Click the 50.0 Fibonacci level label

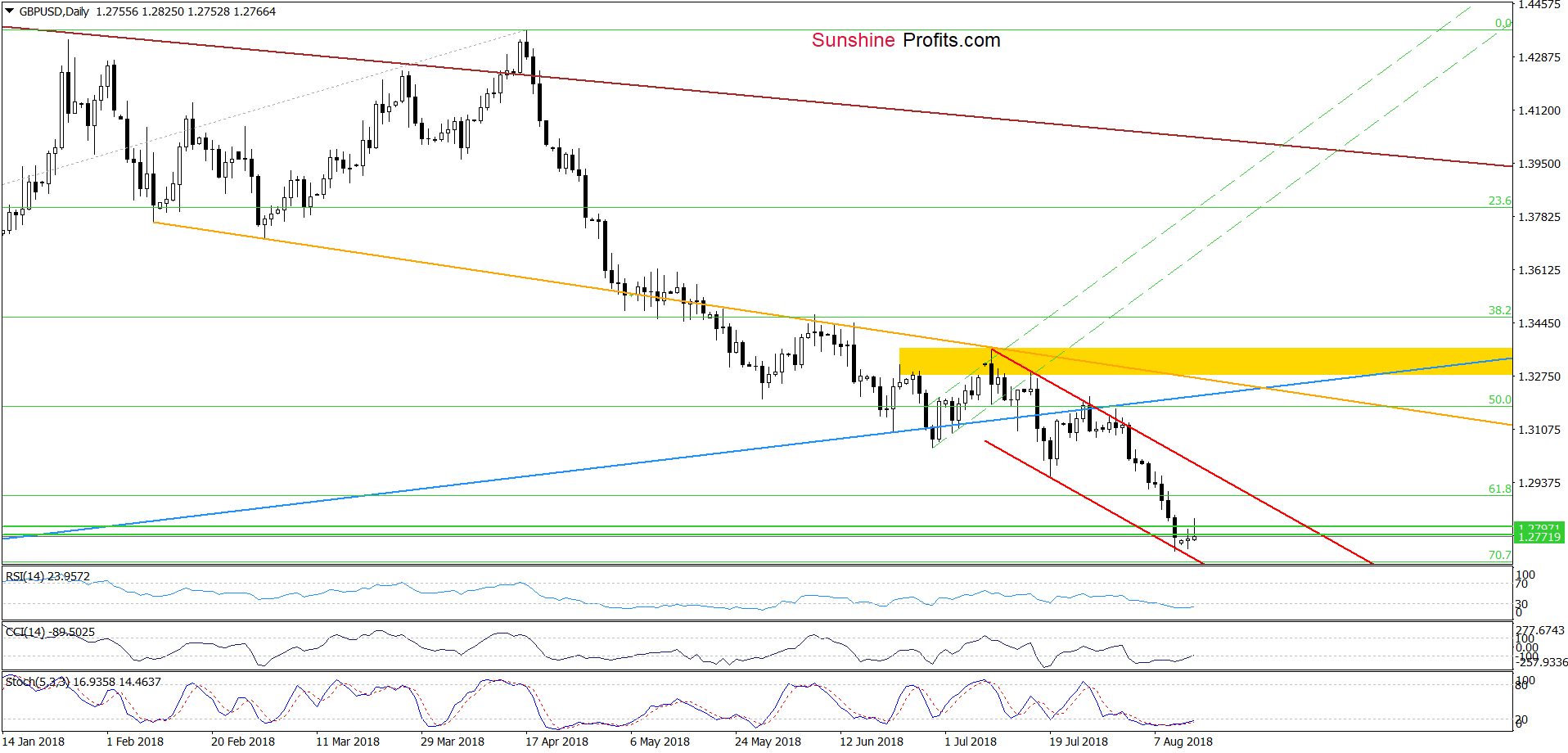(1499, 399)
